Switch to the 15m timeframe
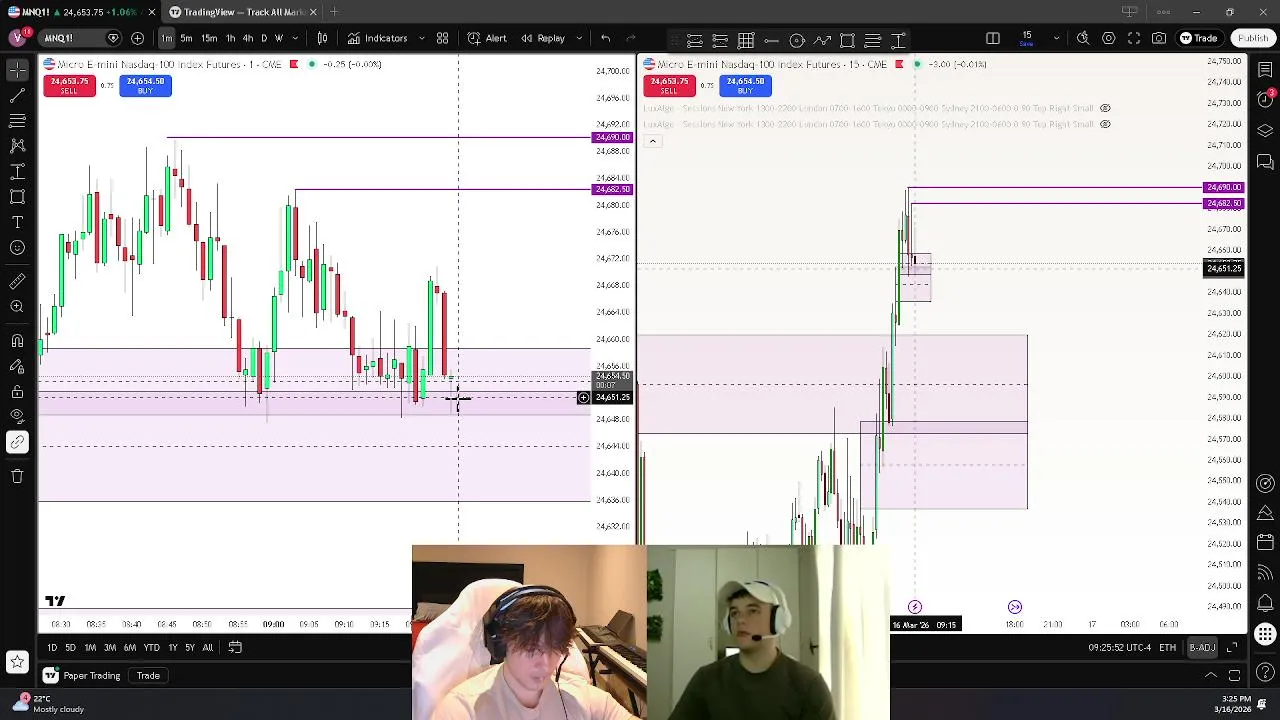Viewport: 1280px width, 720px height. 209,38
